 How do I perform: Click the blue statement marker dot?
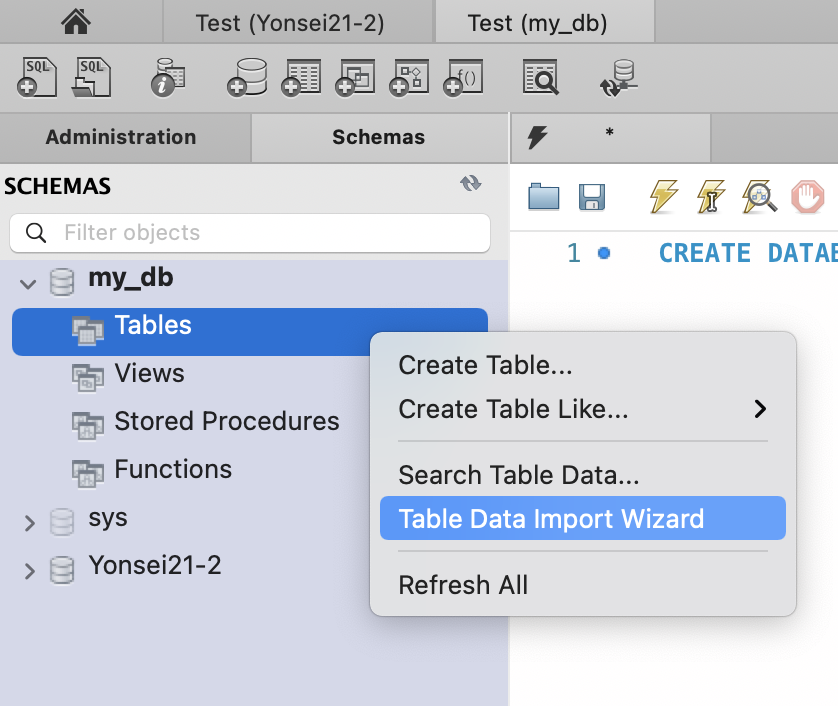[x=604, y=253]
